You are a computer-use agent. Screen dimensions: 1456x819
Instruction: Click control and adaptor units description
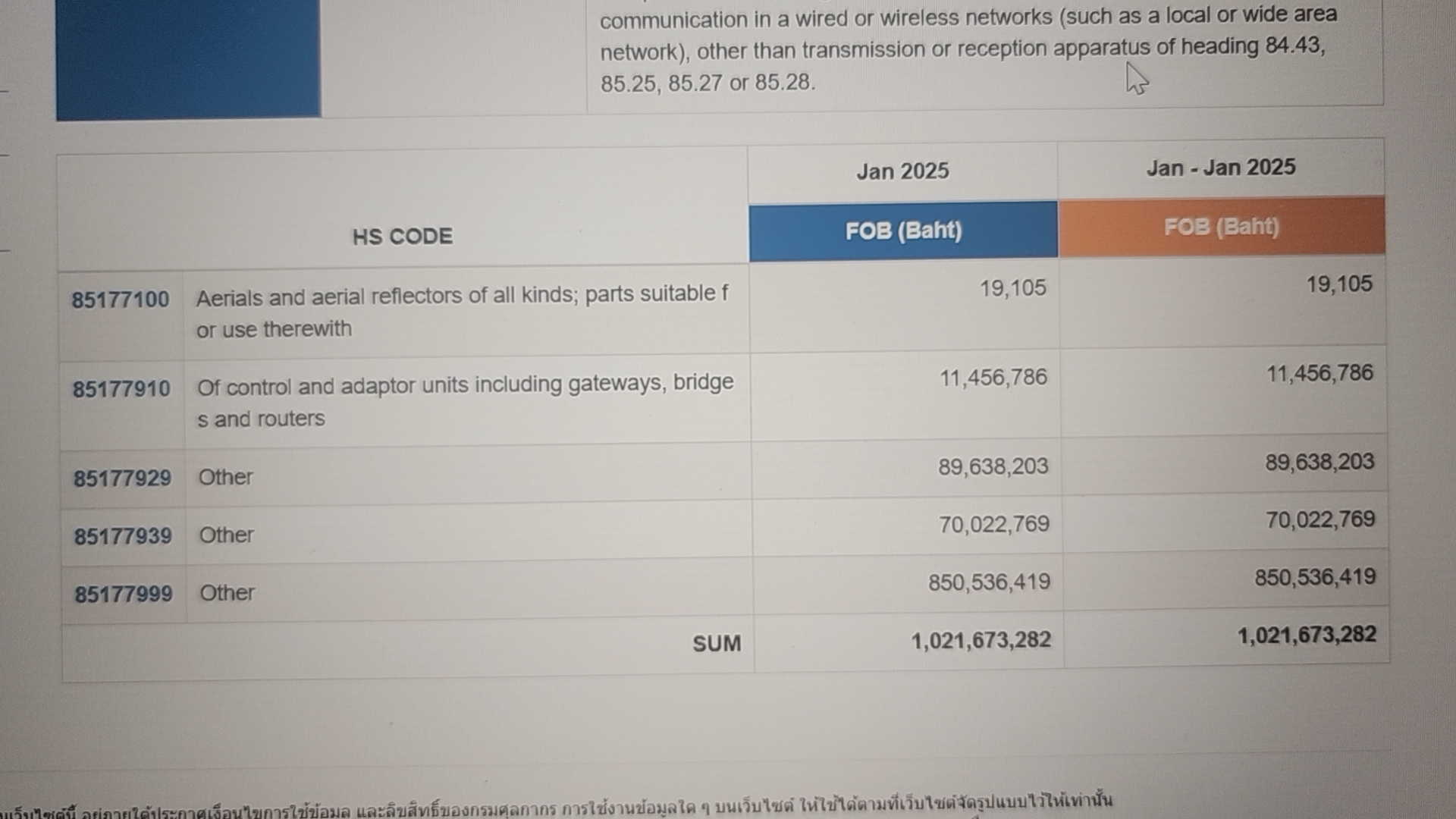pyautogui.click(x=465, y=400)
